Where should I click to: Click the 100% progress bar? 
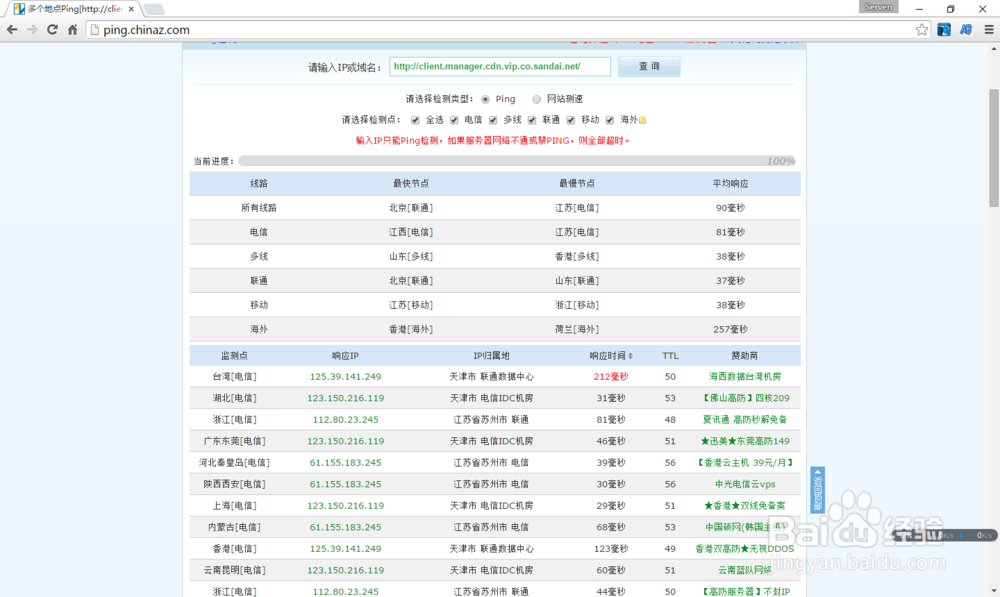[x=517, y=161]
